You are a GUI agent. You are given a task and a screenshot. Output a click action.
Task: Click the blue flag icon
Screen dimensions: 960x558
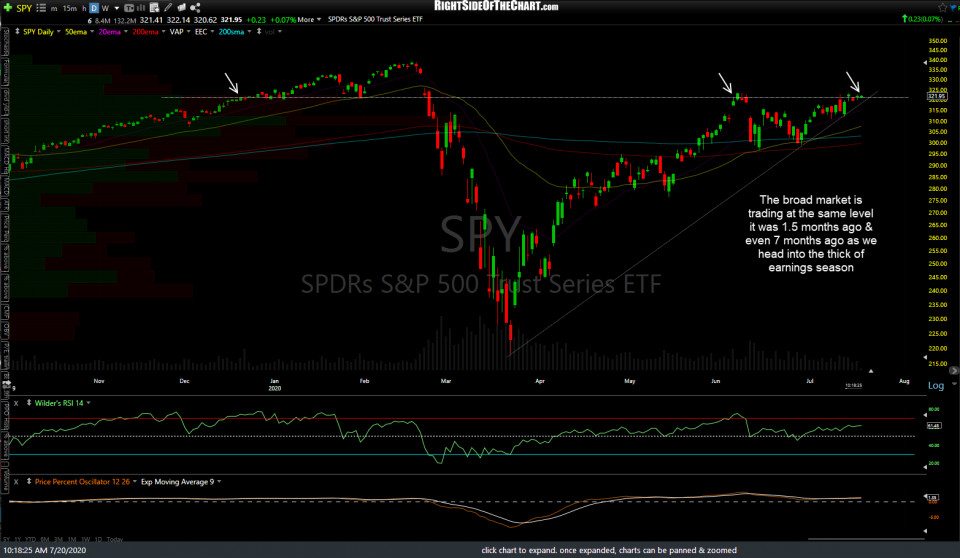(x=954, y=7)
